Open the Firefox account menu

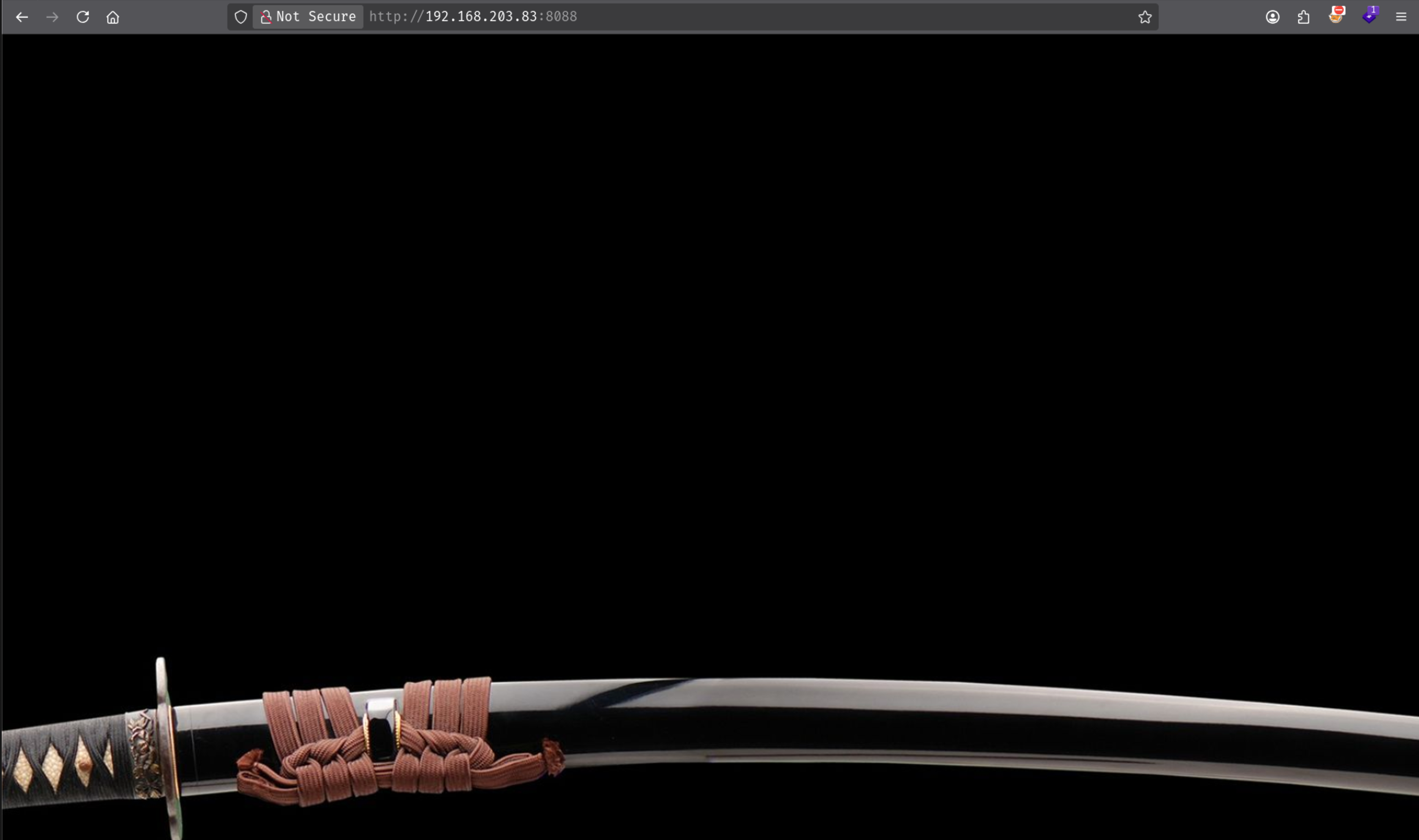(1272, 17)
